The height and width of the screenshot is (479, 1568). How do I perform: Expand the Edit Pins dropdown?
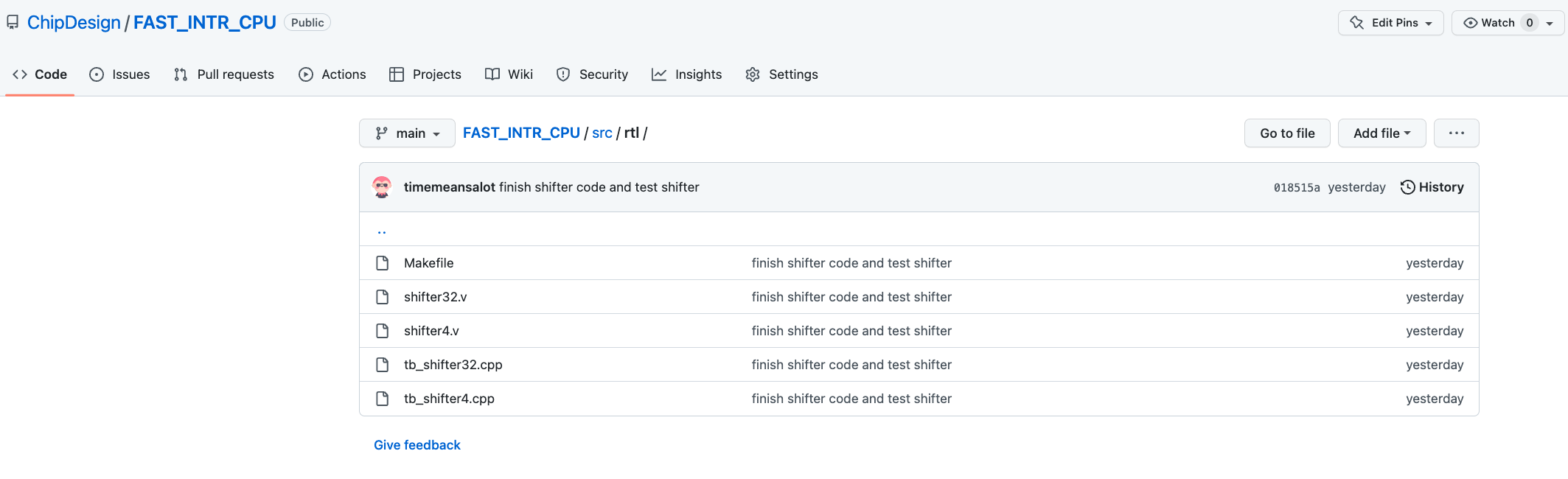click(x=1390, y=23)
